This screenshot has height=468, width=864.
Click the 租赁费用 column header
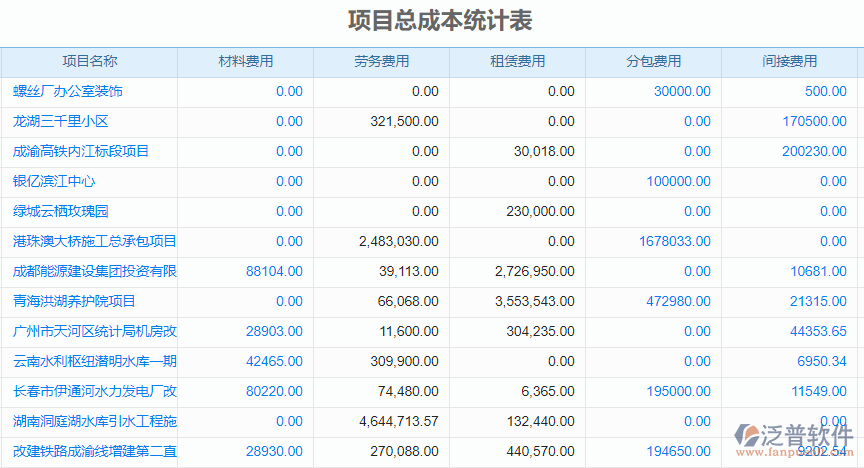(518, 61)
